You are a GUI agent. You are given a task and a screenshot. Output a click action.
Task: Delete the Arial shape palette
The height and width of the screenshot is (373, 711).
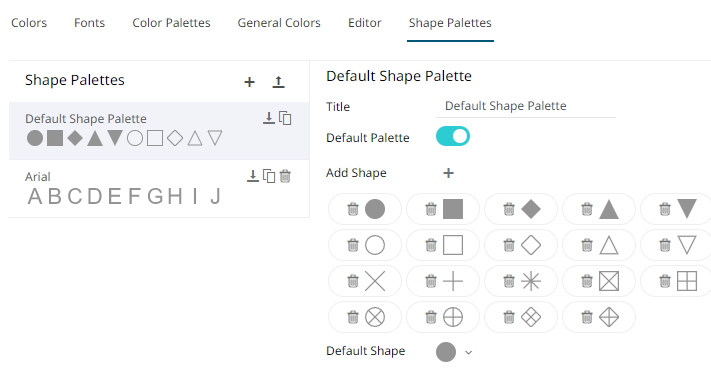[x=285, y=176]
